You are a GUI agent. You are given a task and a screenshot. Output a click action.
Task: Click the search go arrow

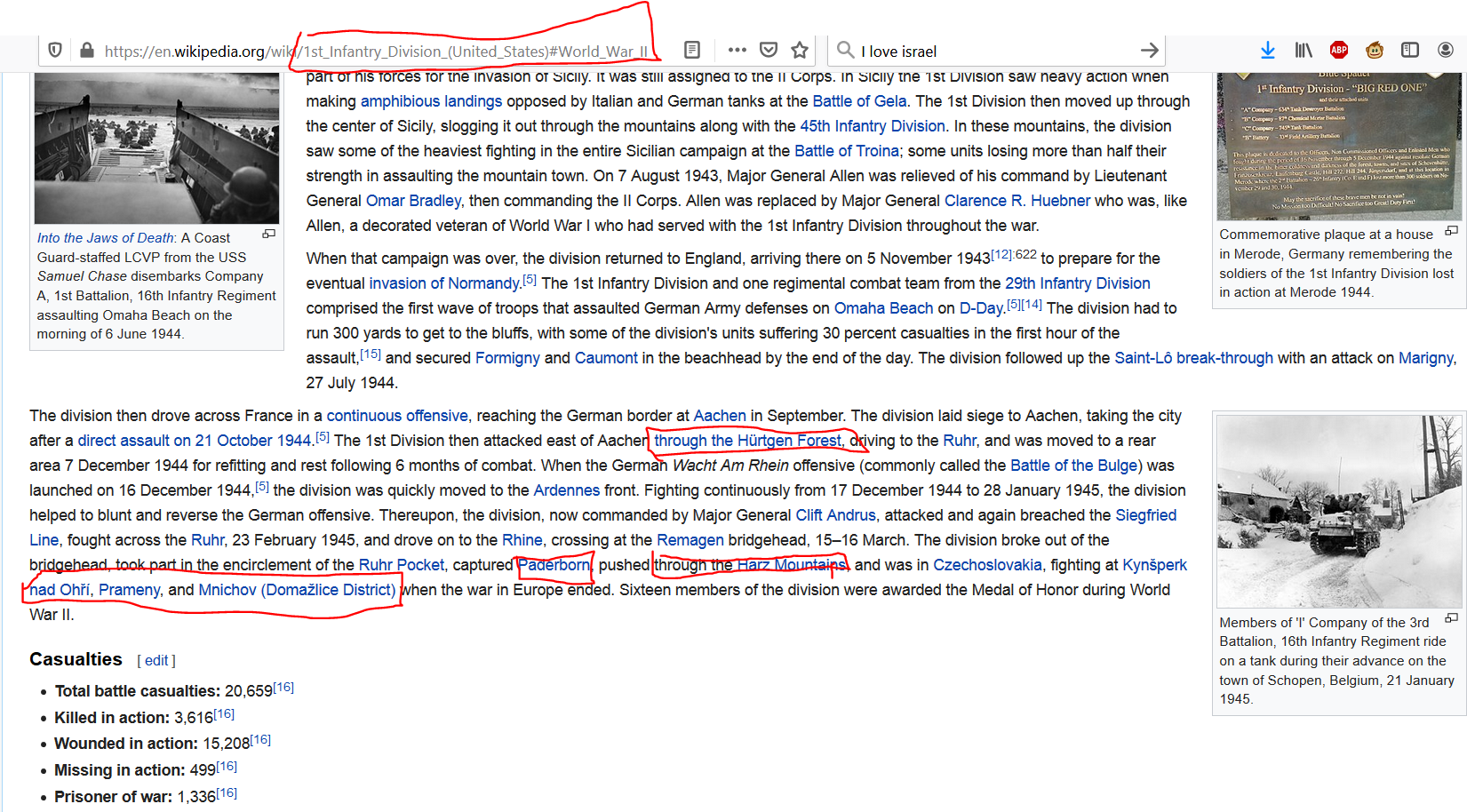coord(1149,50)
